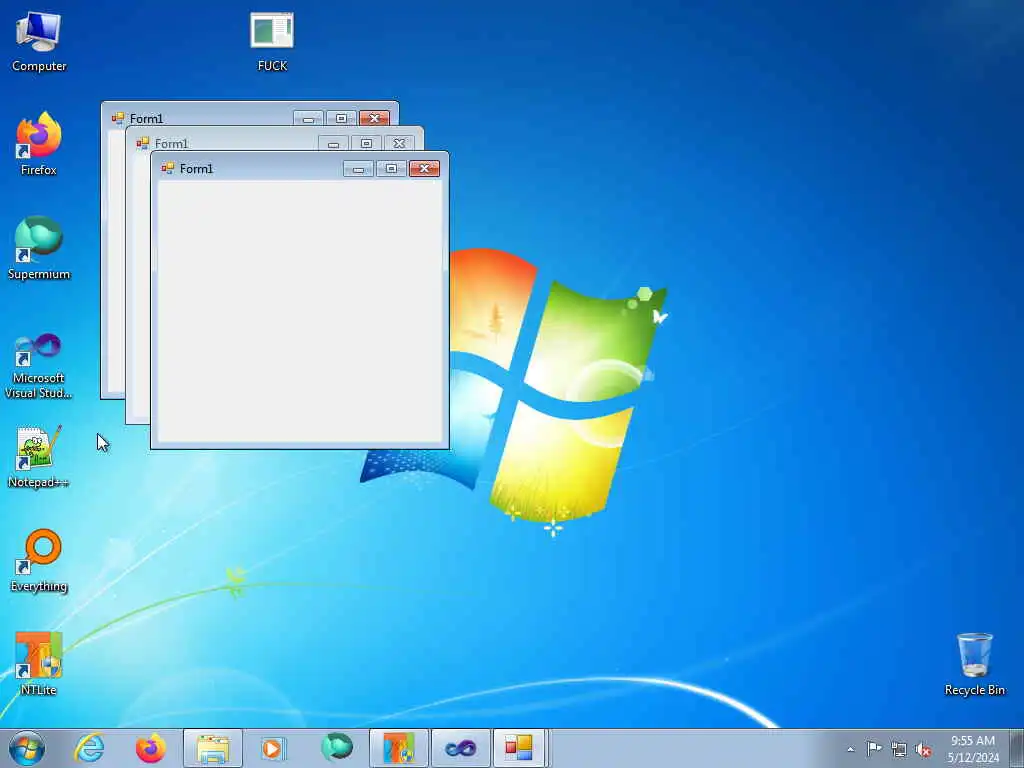Image resolution: width=1024 pixels, height=768 pixels.
Task: Switch to NTLite in the taskbar
Action: click(x=398, y=748)
